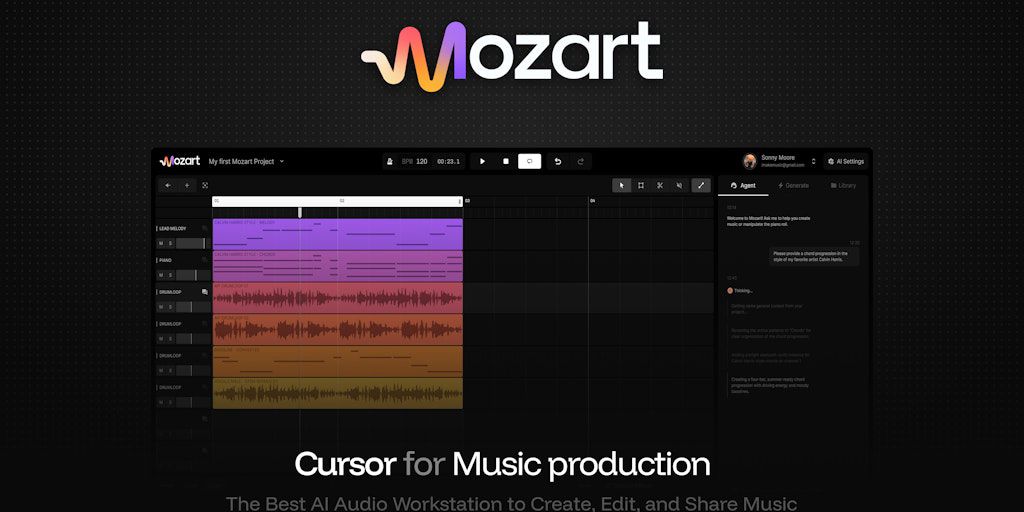This screenshot has height=512, width=1024.
Task: Select the marquee selection box tool
Action: coord(641,185)
